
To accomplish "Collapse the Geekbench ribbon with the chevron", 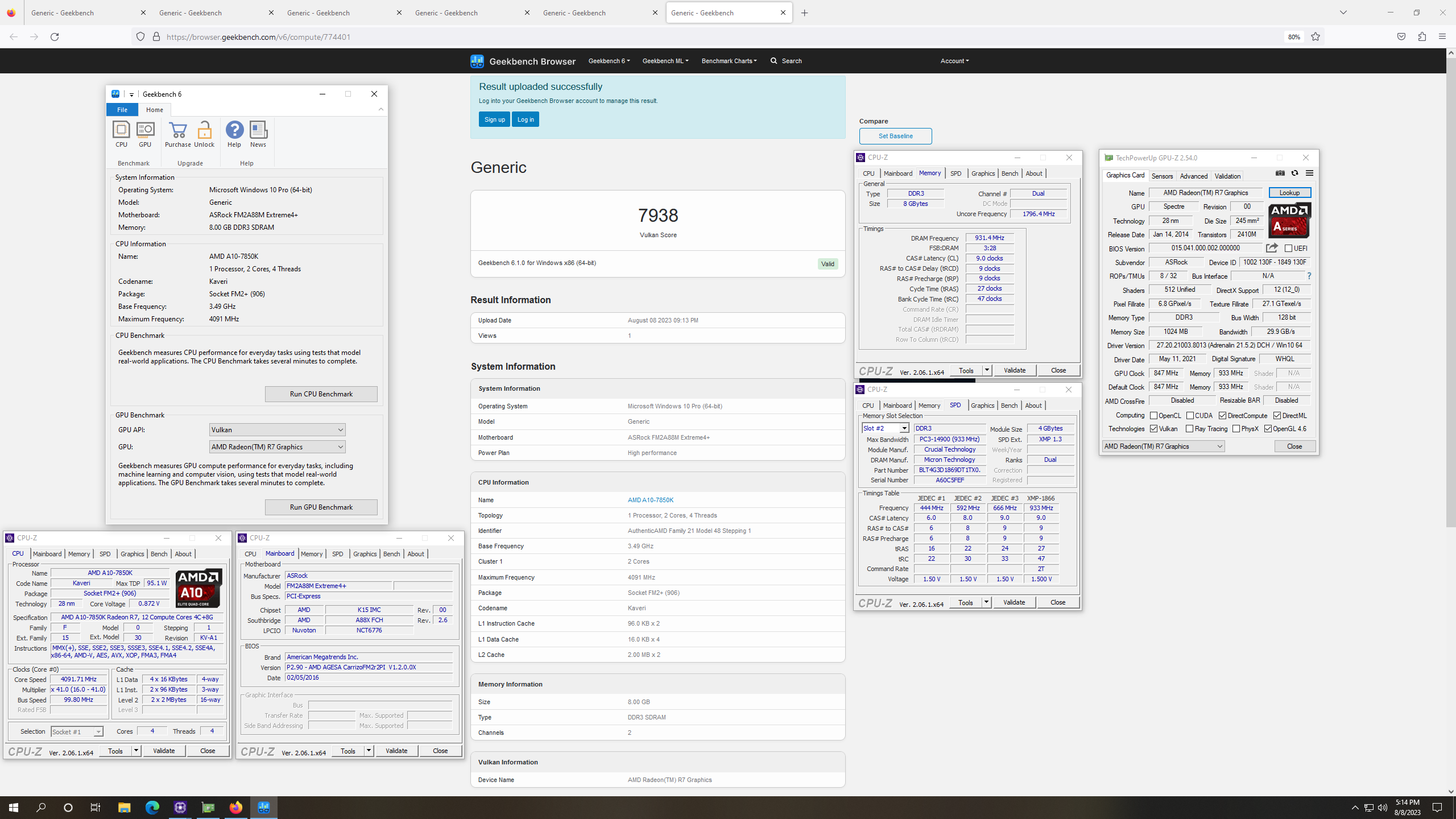I will (x=381, y=109).
